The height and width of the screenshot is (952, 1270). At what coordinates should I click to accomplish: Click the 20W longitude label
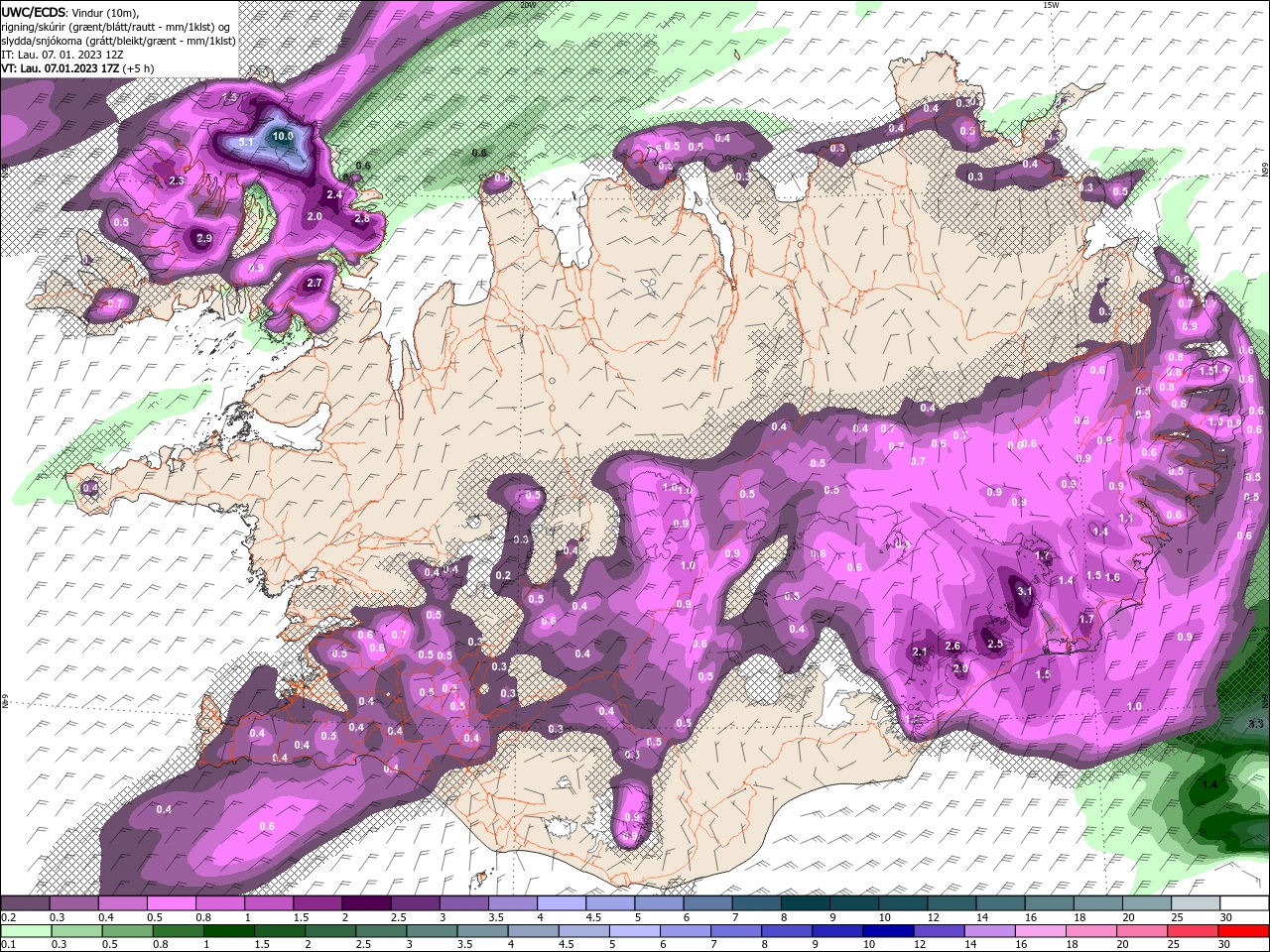[x=527, y=5]
